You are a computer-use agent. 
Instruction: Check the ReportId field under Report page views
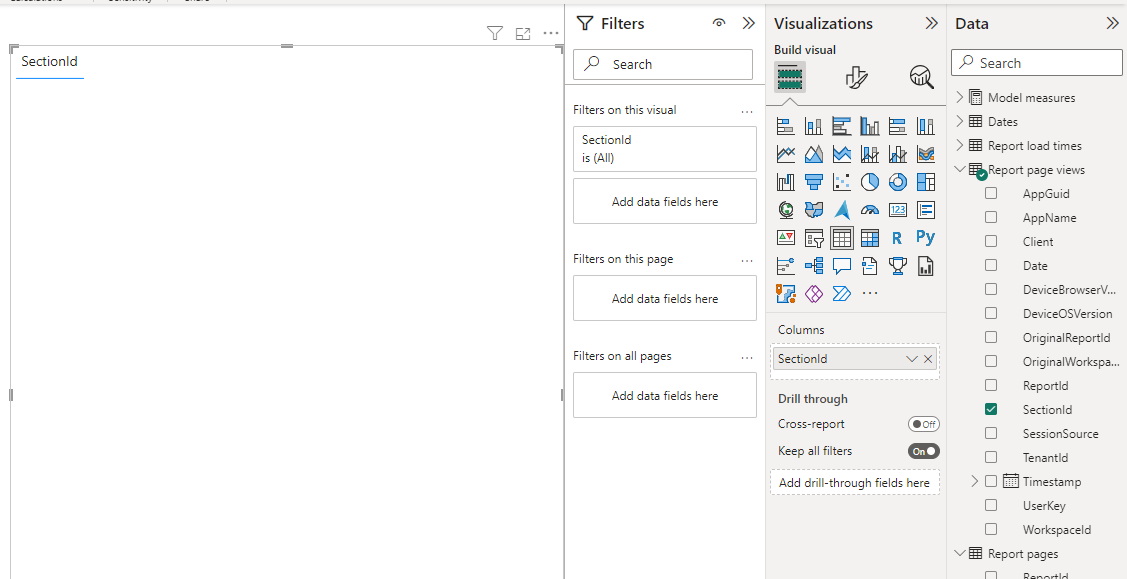[991, 385]
